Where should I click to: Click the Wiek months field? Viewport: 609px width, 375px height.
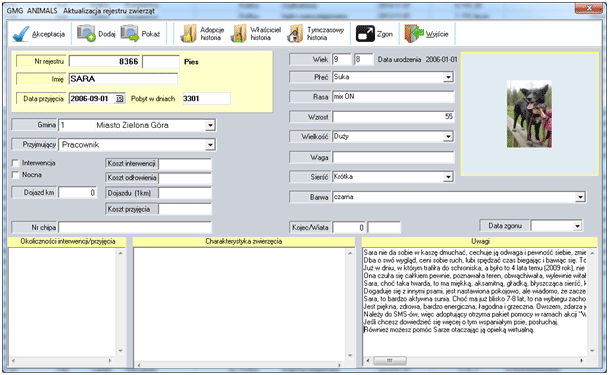point(364,59)
